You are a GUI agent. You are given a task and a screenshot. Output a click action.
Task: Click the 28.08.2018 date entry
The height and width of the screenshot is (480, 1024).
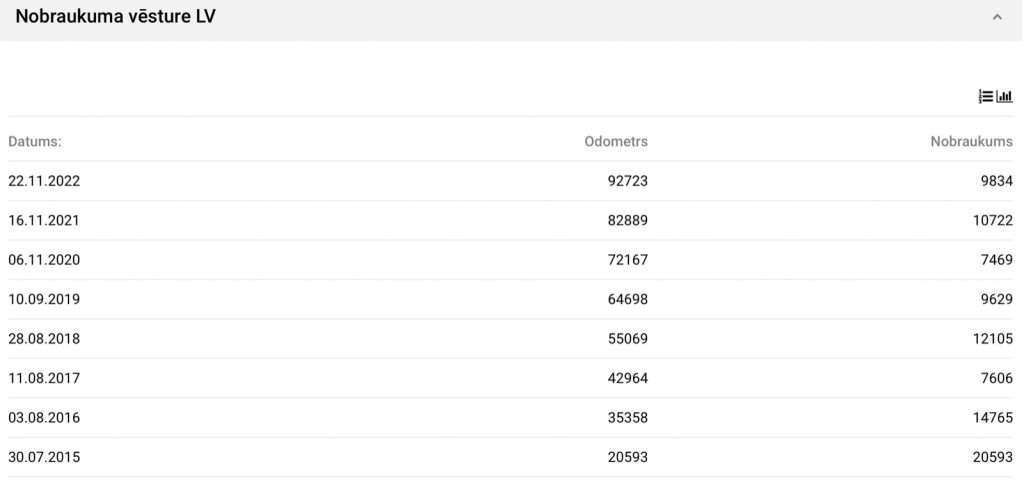(44, 339)
